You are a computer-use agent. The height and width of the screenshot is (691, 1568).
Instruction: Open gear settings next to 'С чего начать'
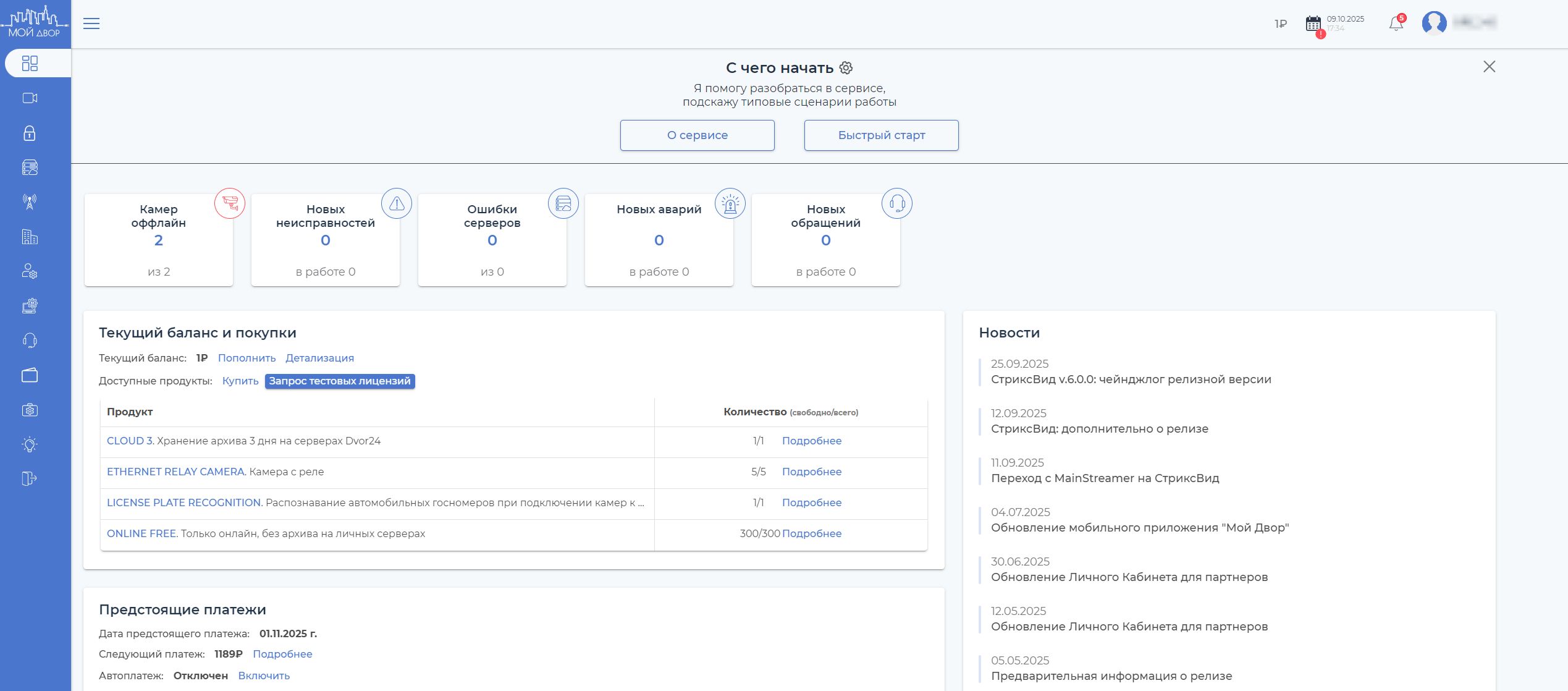pos(846,68)
